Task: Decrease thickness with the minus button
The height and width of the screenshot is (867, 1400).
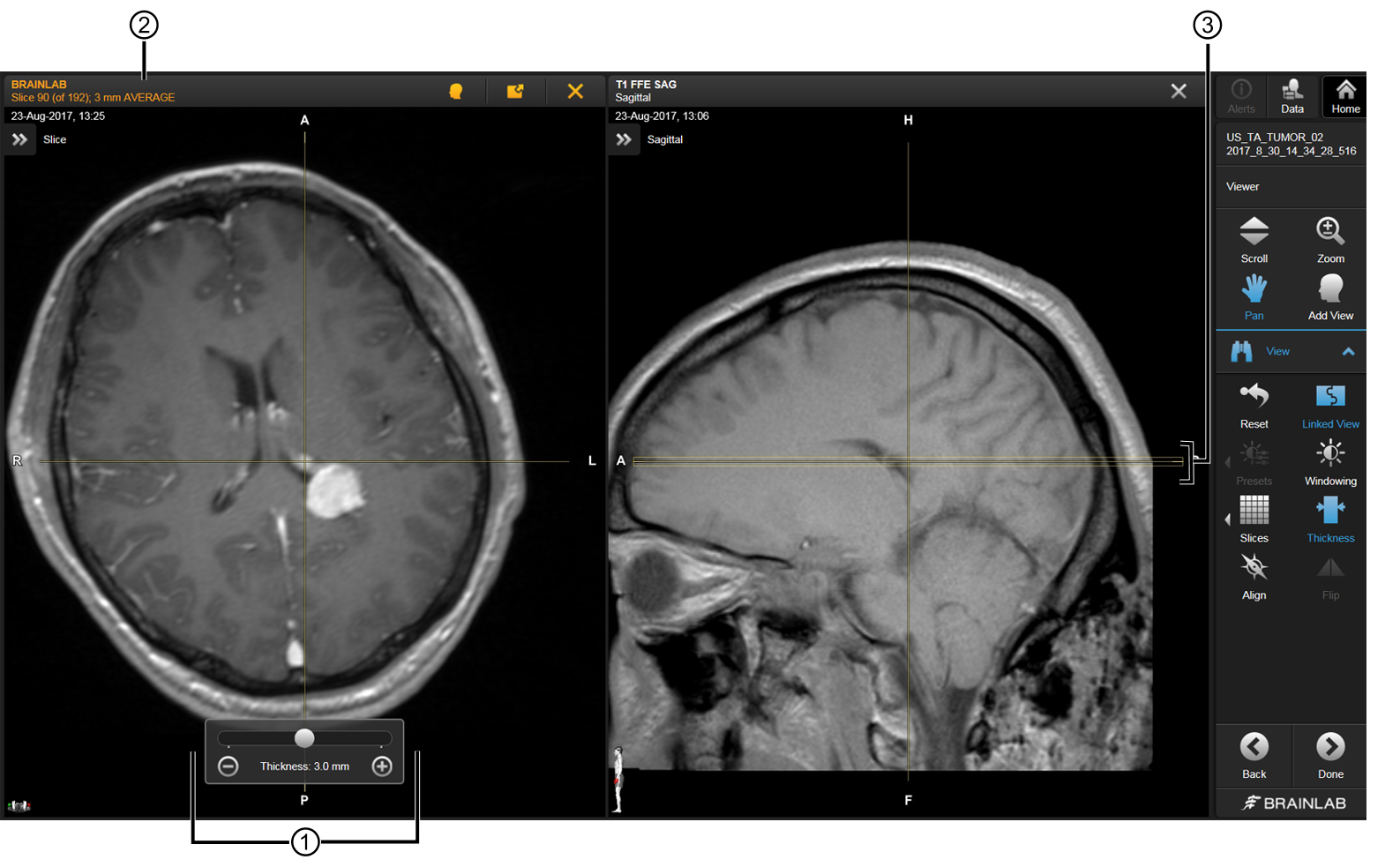Action: 228,766
